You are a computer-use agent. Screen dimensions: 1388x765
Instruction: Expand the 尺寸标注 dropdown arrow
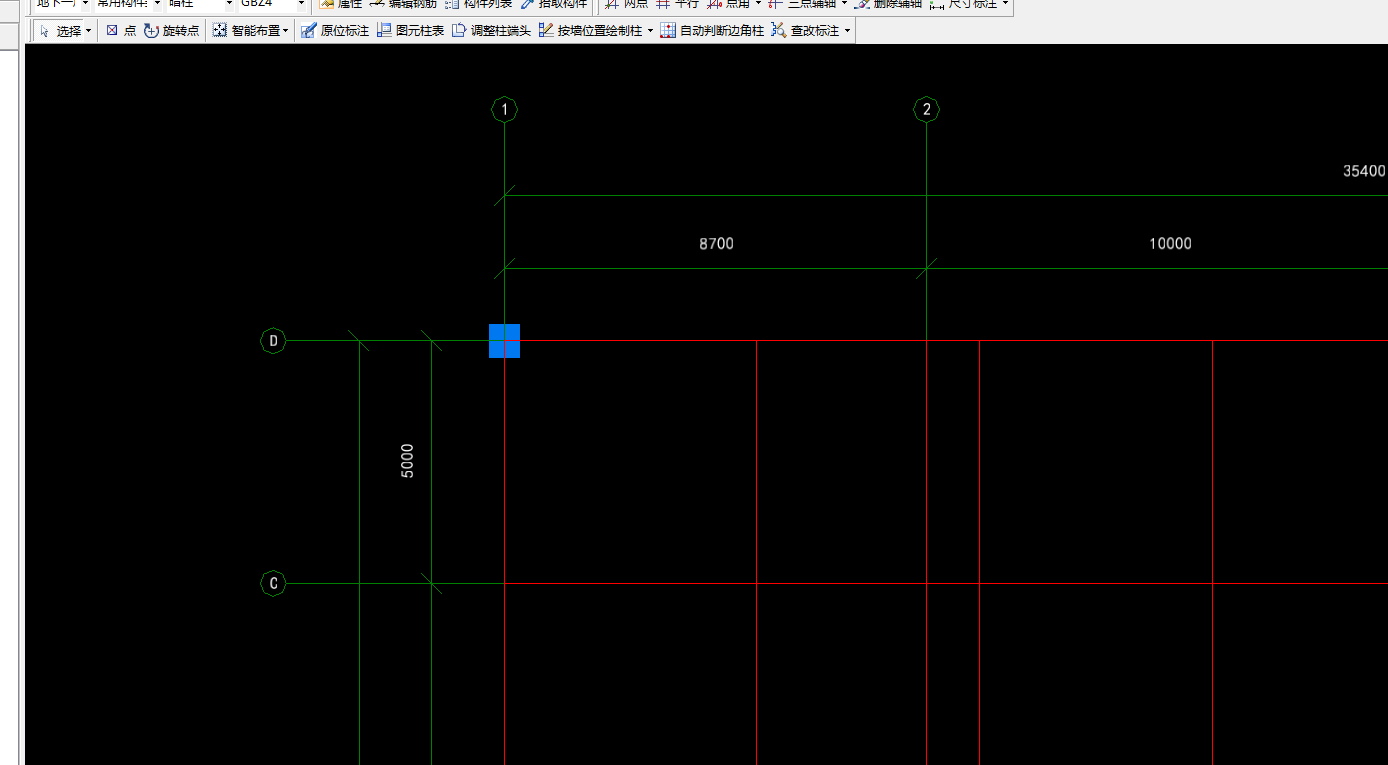(x=1005, y=4)
